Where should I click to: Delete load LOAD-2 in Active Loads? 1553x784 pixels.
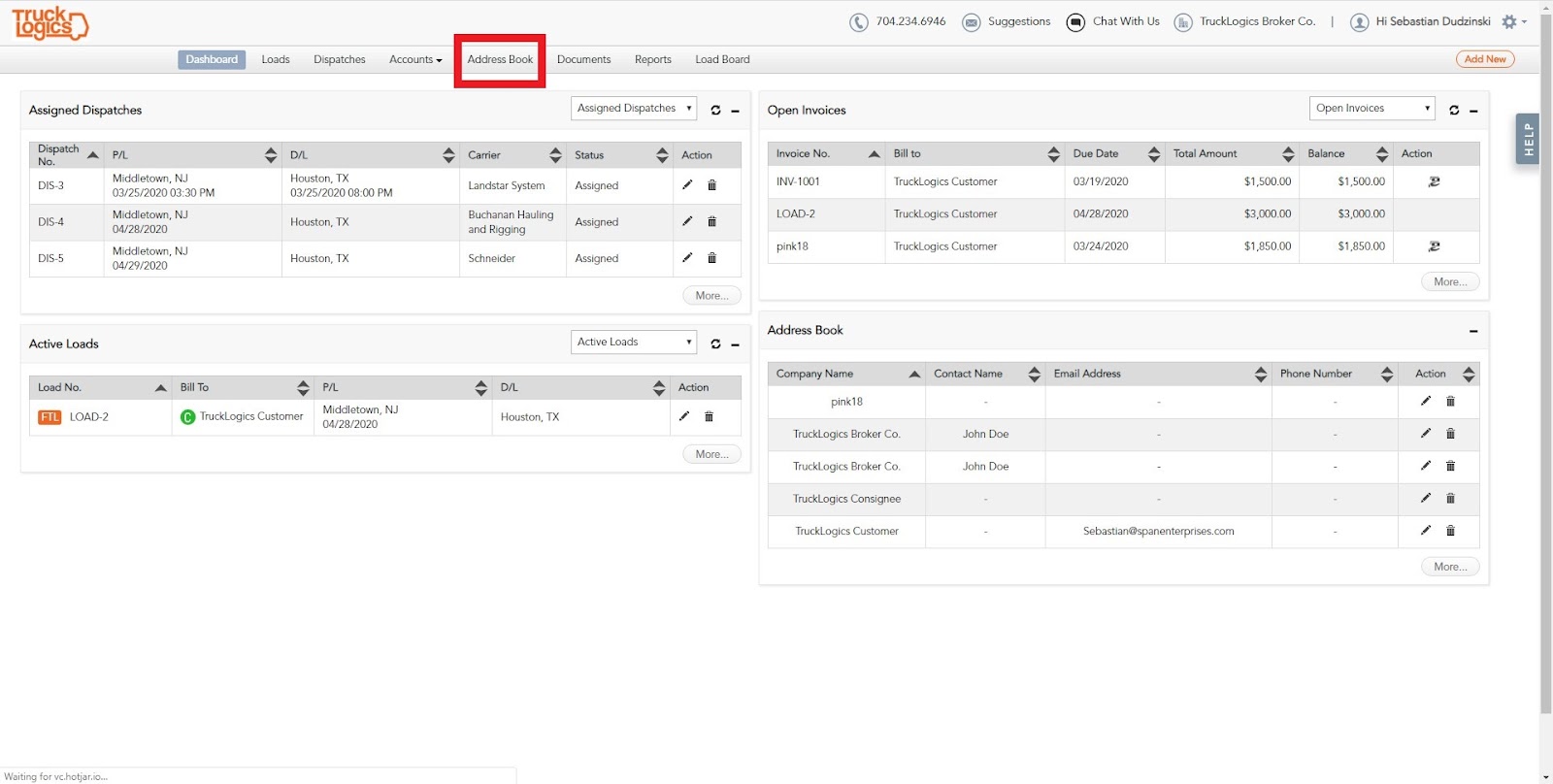point(709,416)
